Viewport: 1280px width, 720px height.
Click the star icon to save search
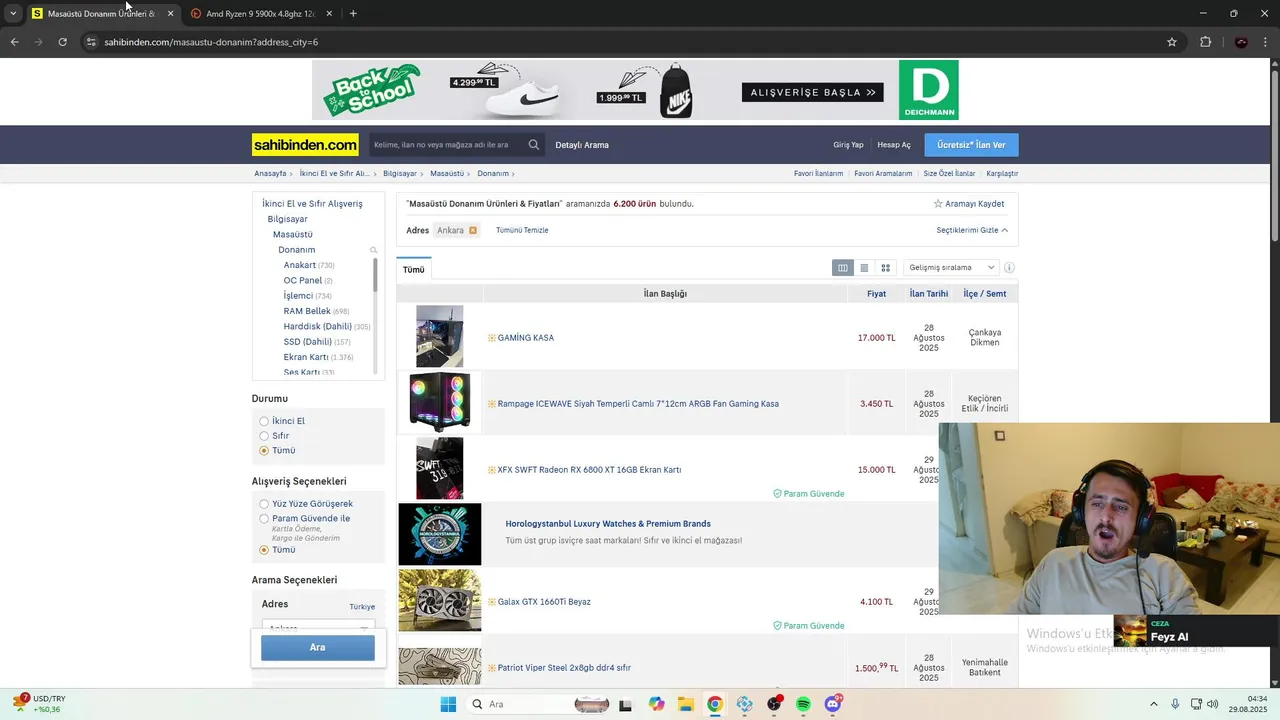tap(938, 204)
